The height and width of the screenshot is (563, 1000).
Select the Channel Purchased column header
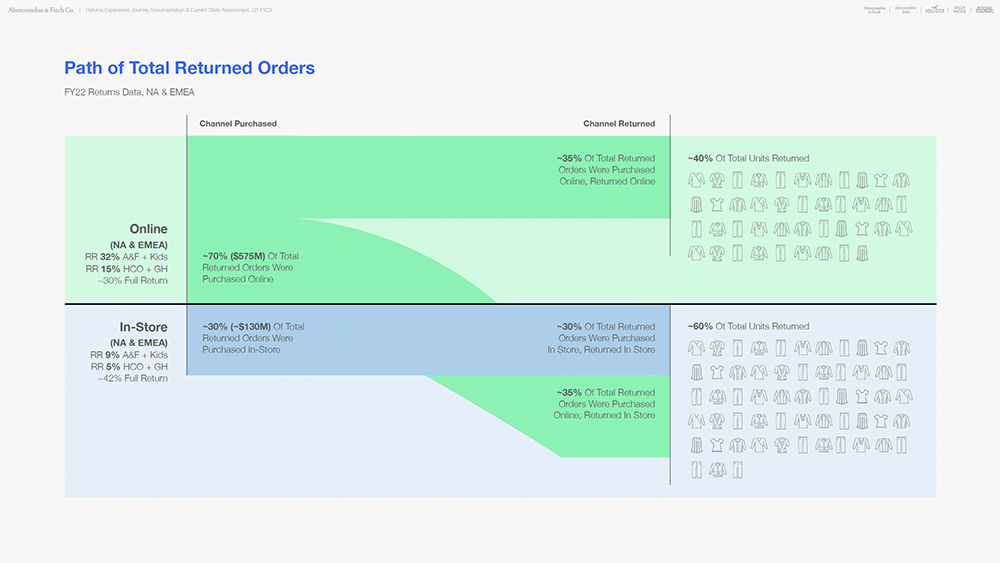(x=238, y=124)
